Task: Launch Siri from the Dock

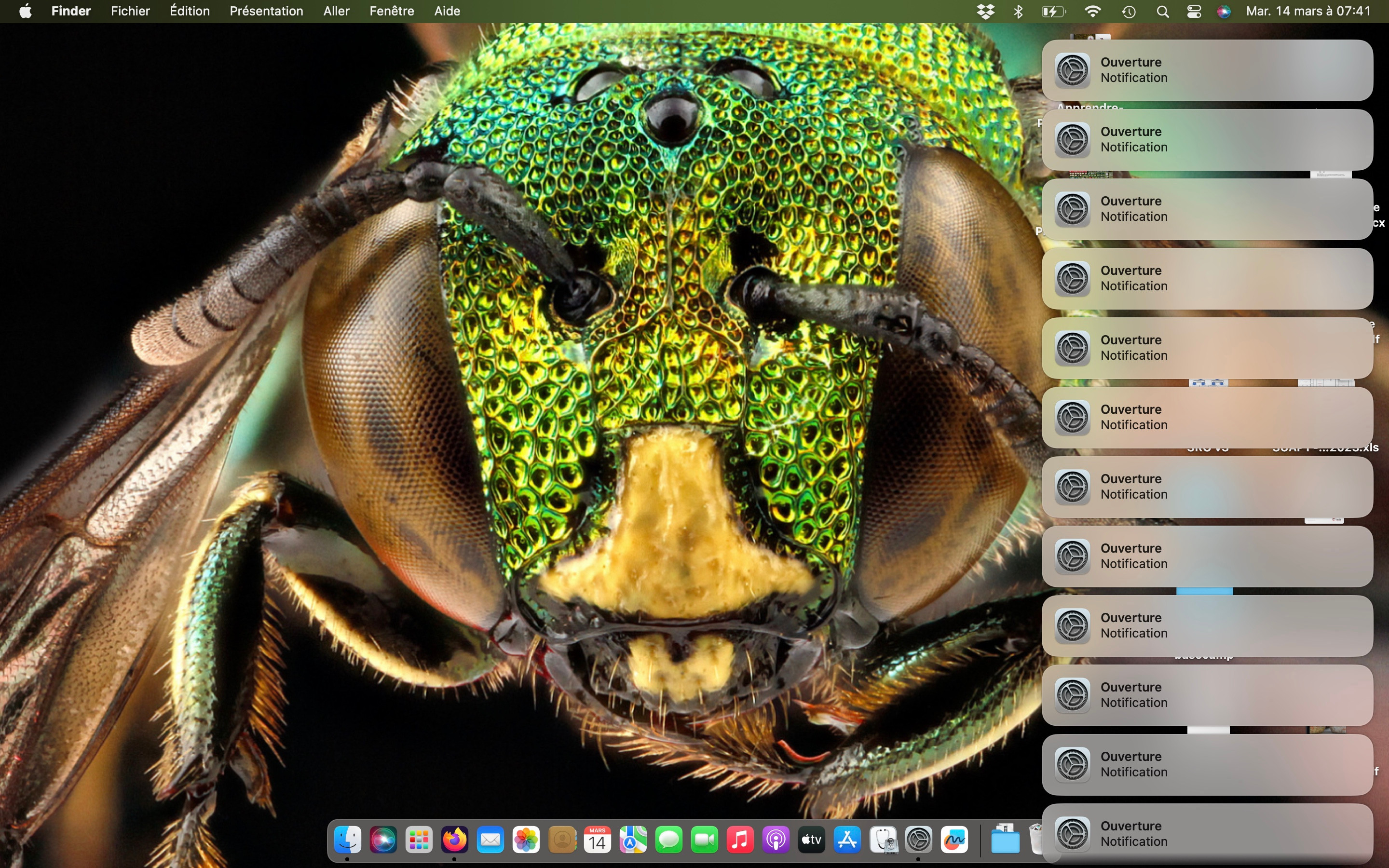Action: (x=383, y=841)
